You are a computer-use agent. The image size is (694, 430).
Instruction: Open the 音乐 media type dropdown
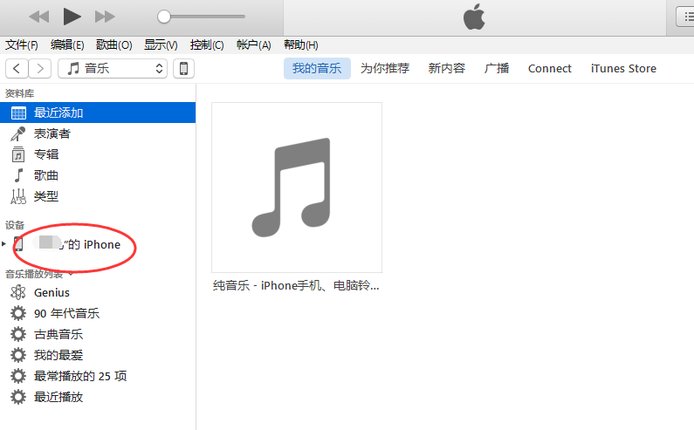pyautogui.click(x=112, y=68)
